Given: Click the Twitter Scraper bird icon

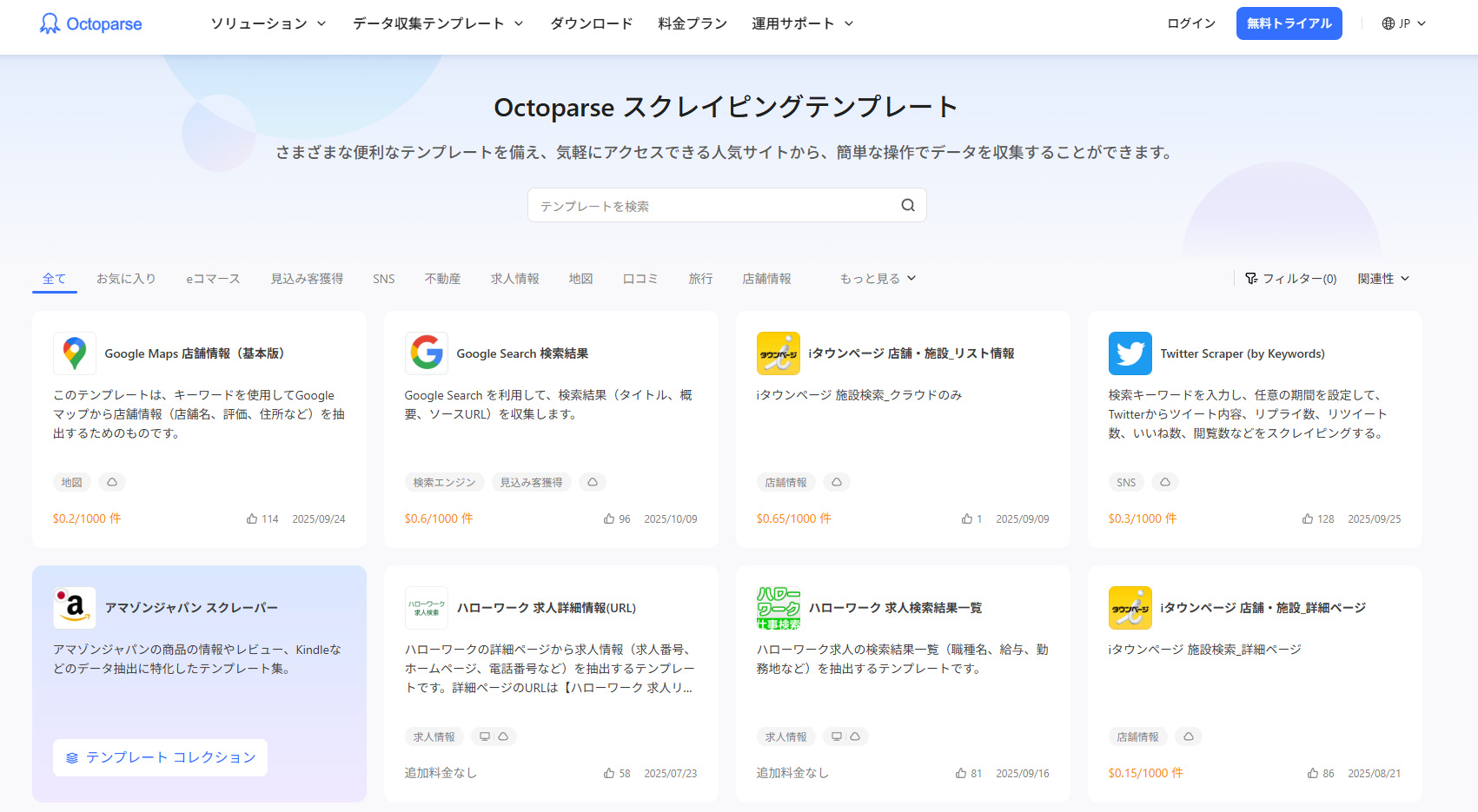Looking at the screenshot, I should (x=1130, y=353).
